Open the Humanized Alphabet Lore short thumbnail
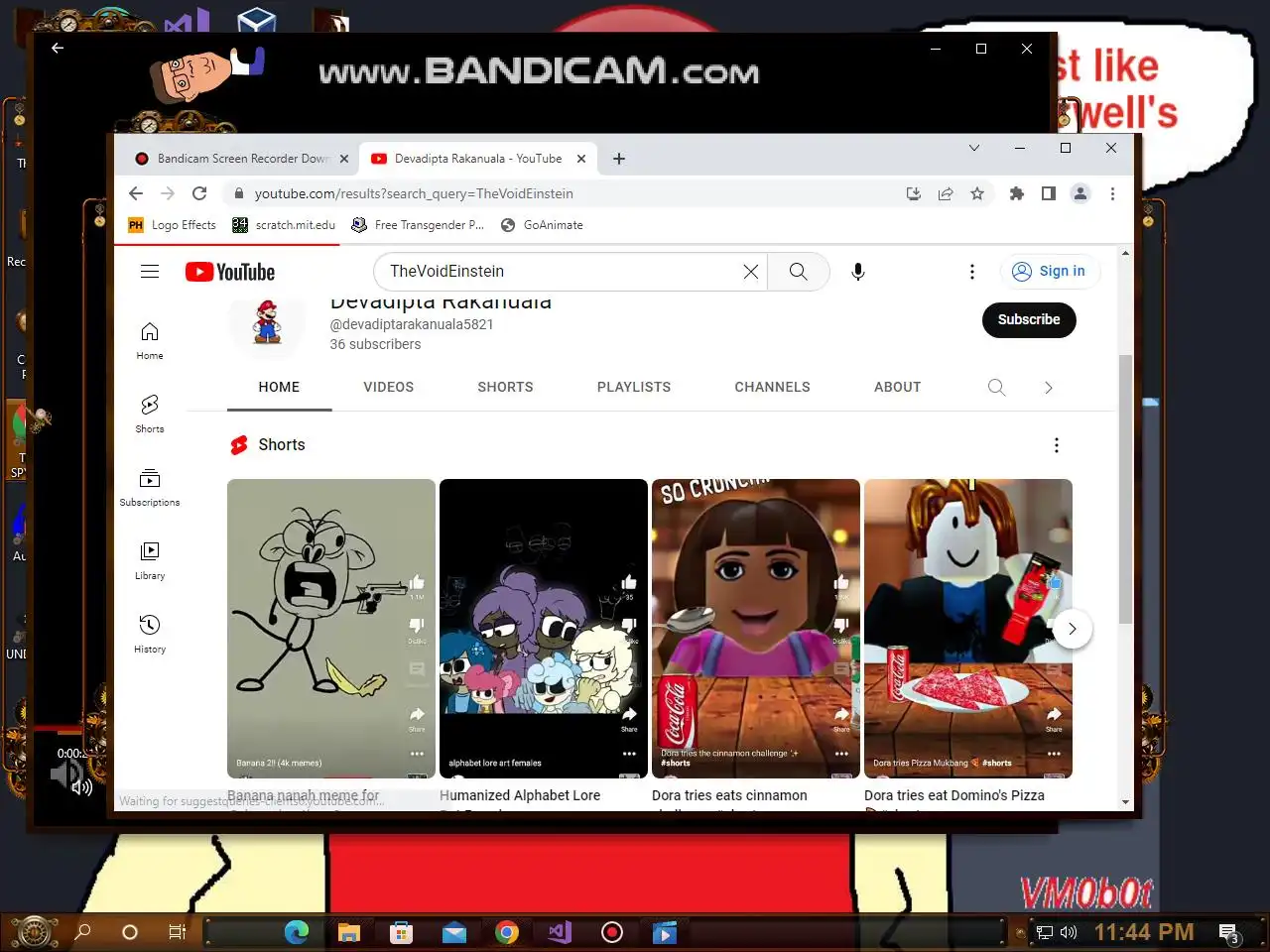This screenshot has width=1270, height=952. [544, 629]
